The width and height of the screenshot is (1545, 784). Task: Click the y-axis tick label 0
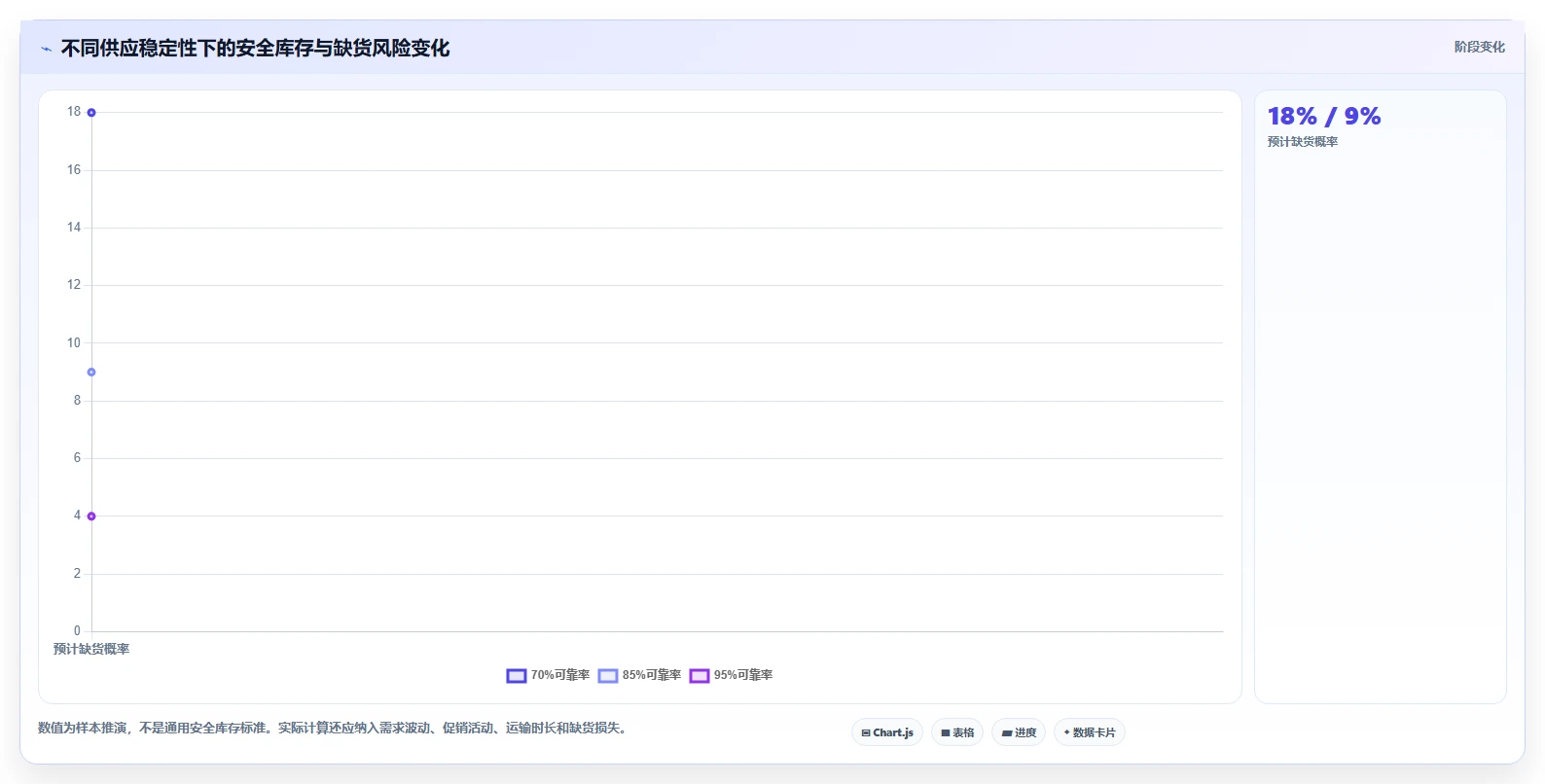tap(78, 630)
